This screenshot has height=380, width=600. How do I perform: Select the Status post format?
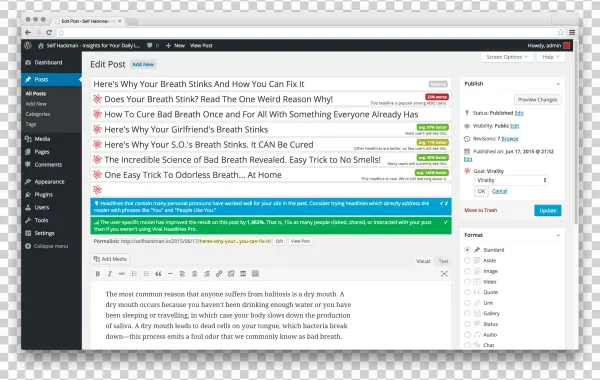pos(467,324)
